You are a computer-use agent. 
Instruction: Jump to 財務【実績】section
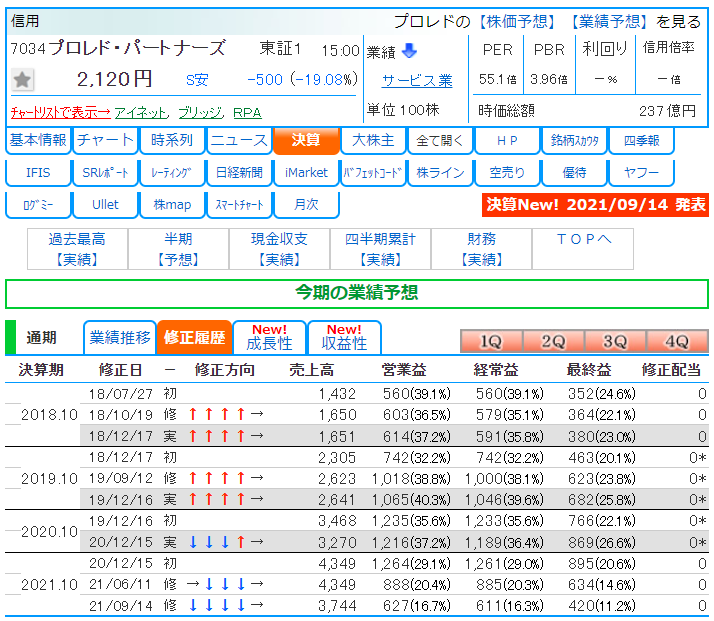pyautogui.click(x=482, y=249)
